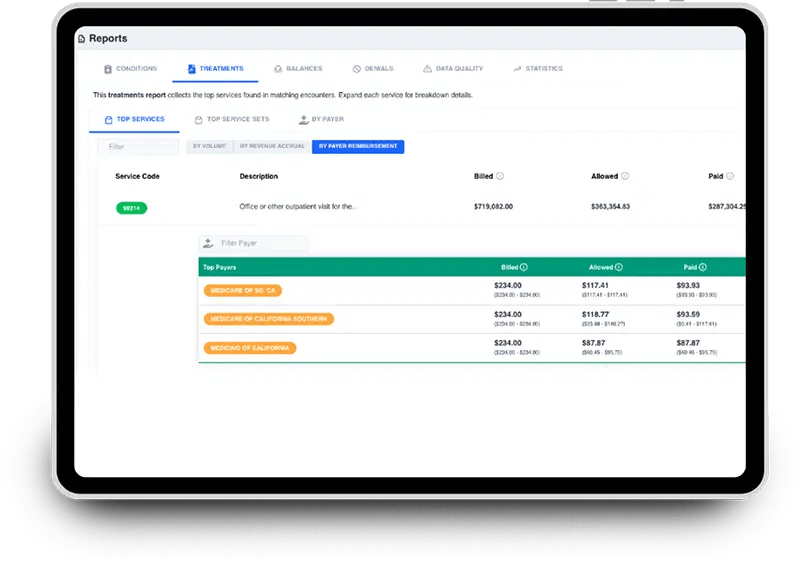800x564 pixels.
Task: Click the Denials tab icon
Action: coord(357,69)
